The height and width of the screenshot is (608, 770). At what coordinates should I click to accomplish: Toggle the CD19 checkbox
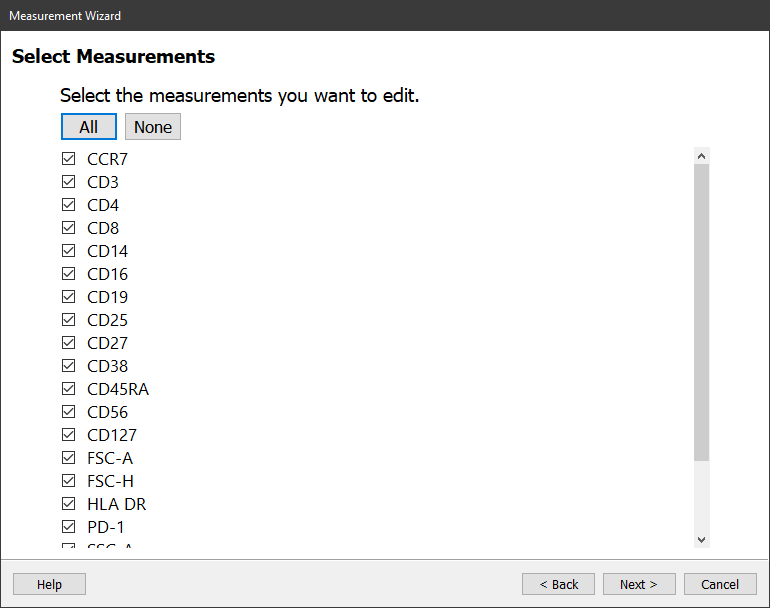click(69, 297)
